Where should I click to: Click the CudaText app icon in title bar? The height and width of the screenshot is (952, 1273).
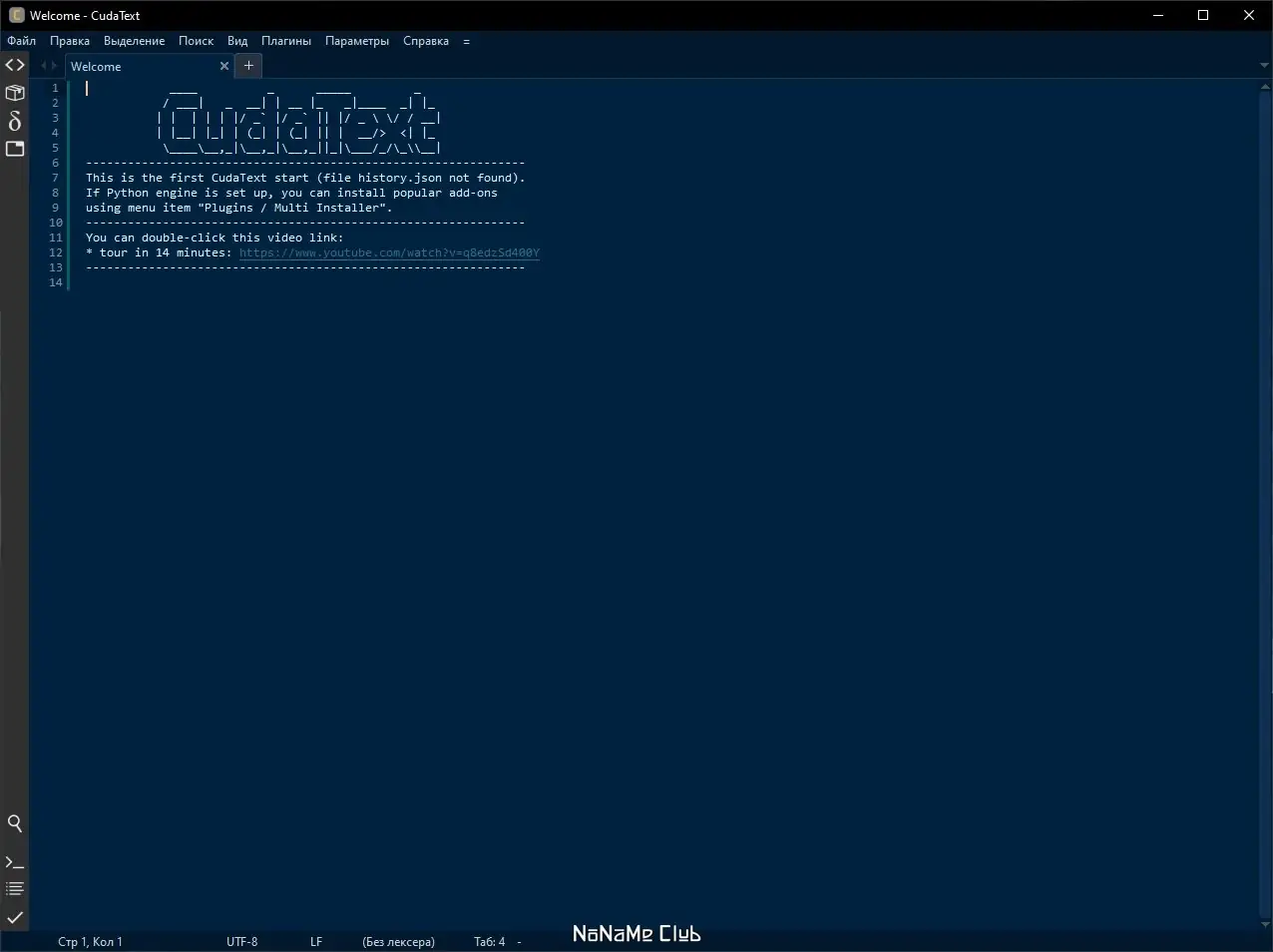coord(16,15)
